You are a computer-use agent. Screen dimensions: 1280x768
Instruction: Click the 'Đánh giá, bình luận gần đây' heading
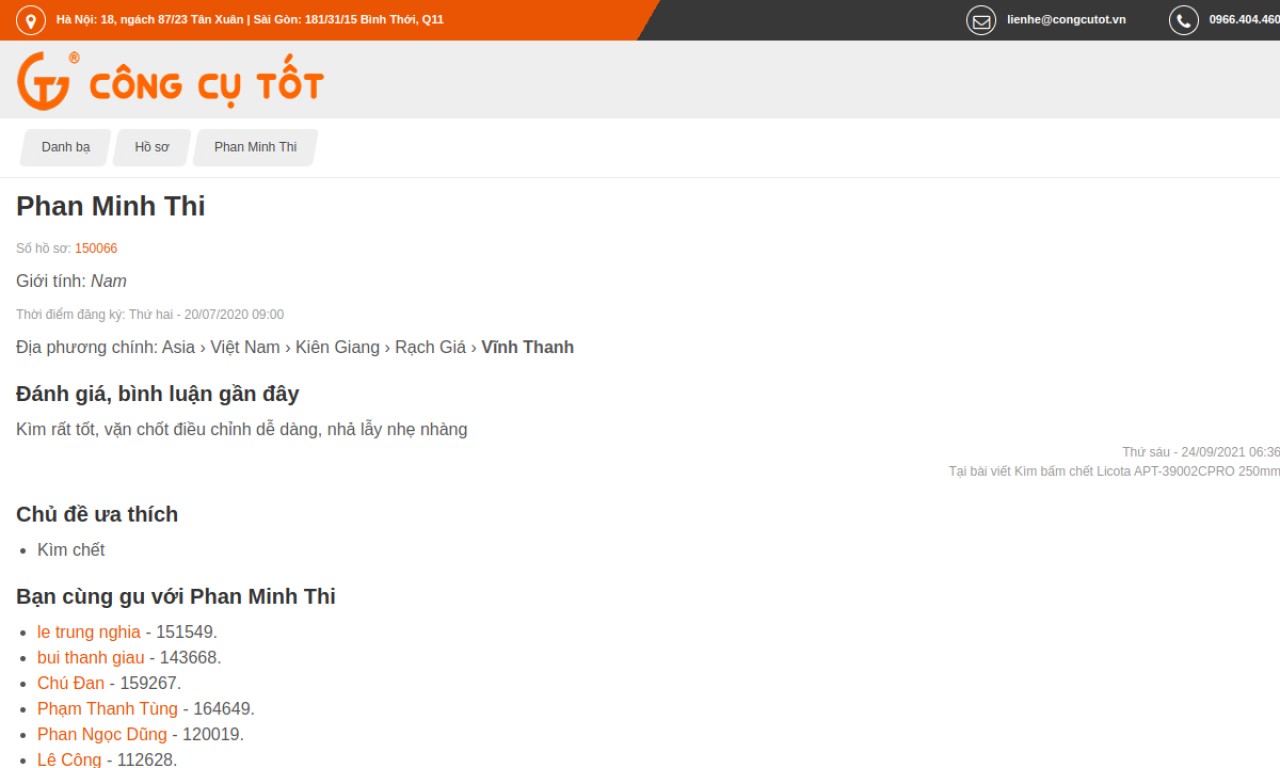158,394
